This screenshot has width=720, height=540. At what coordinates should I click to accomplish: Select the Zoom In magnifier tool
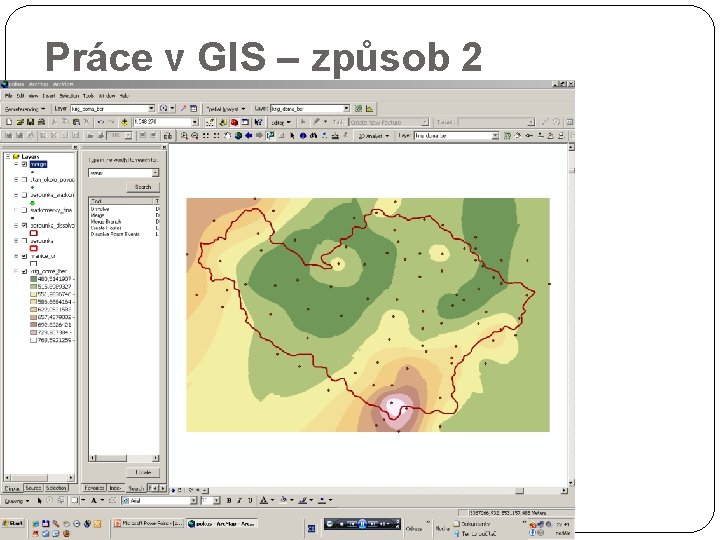[184, 135]
